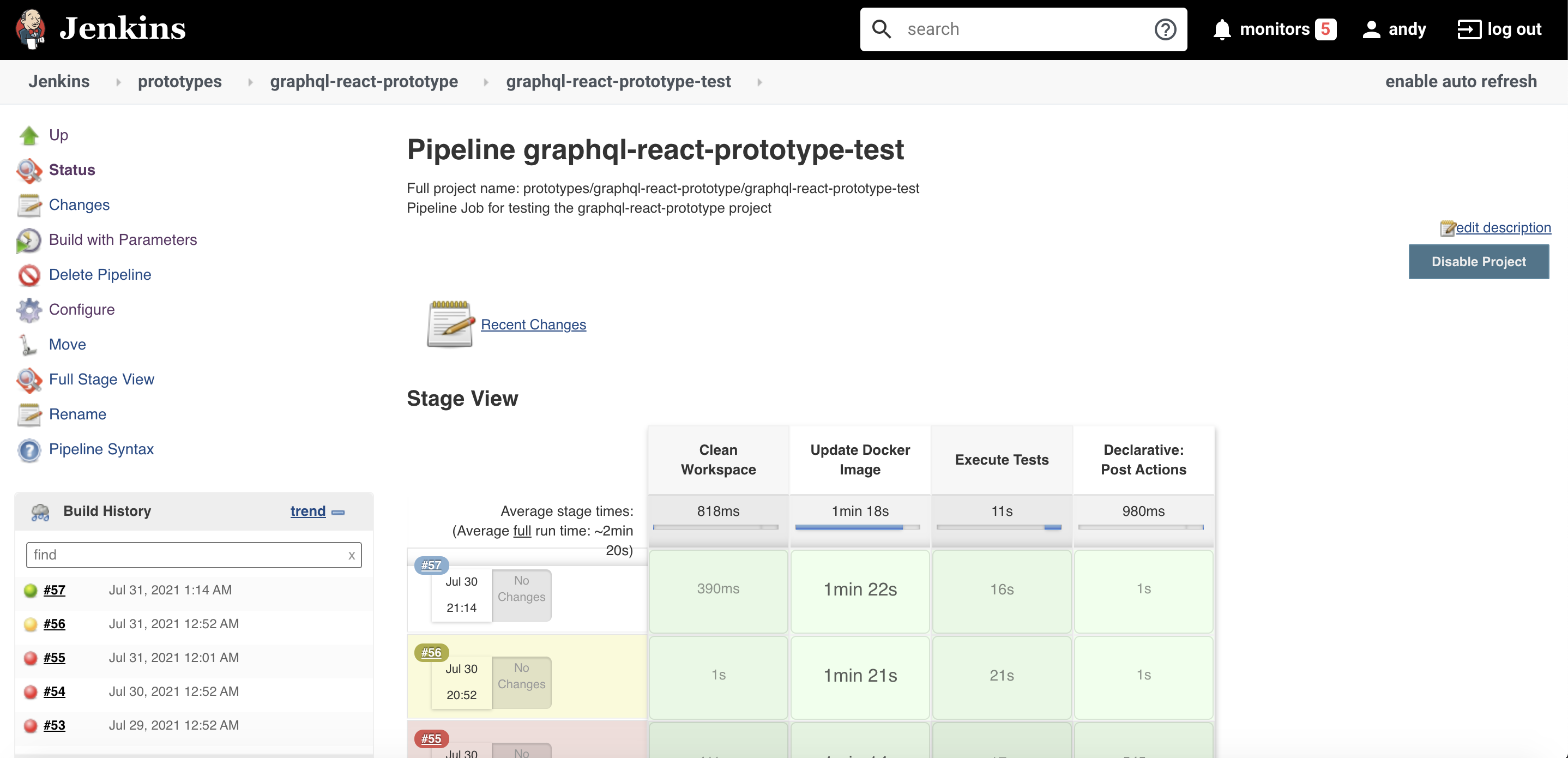Click the green Up arrow icon
1568x758 pixels.
pos(28,135)
